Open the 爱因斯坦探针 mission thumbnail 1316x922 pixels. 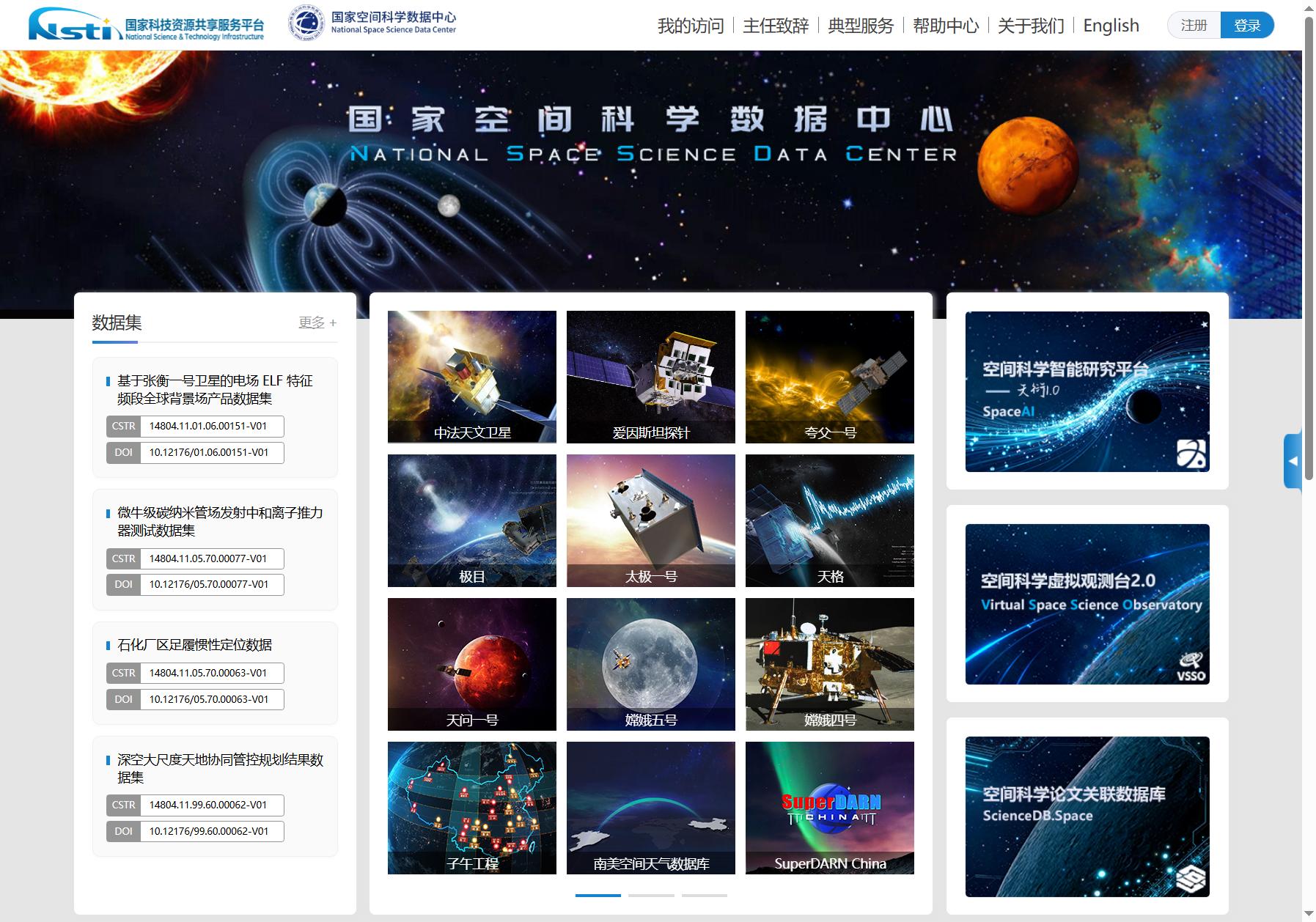click(651, 377)
